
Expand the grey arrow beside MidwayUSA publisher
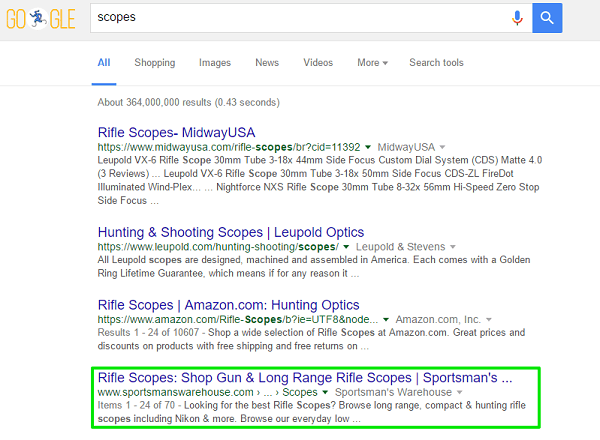click(x=442, y=147)
